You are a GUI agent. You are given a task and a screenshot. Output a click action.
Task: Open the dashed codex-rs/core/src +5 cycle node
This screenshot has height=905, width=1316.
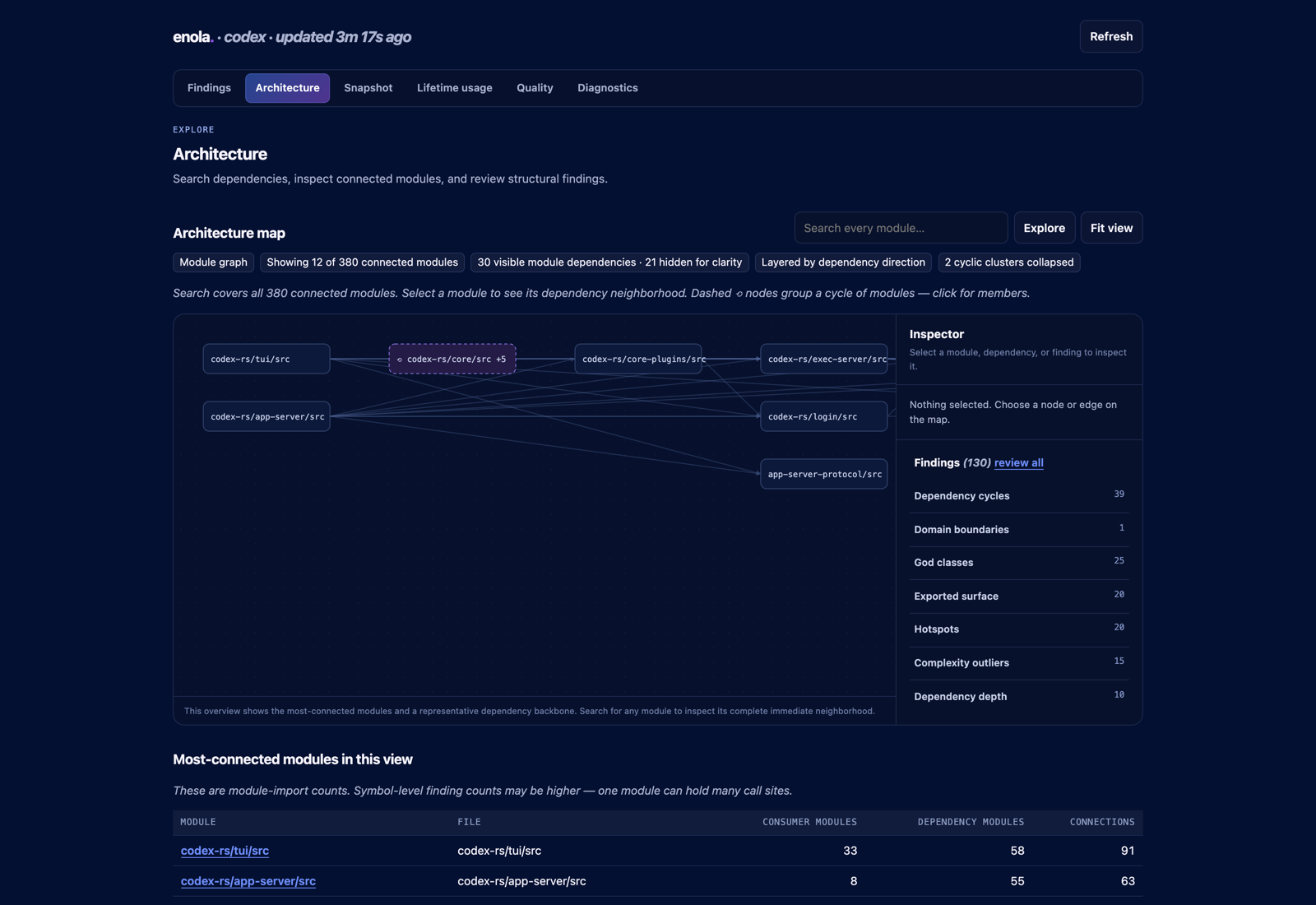(452, 359)
